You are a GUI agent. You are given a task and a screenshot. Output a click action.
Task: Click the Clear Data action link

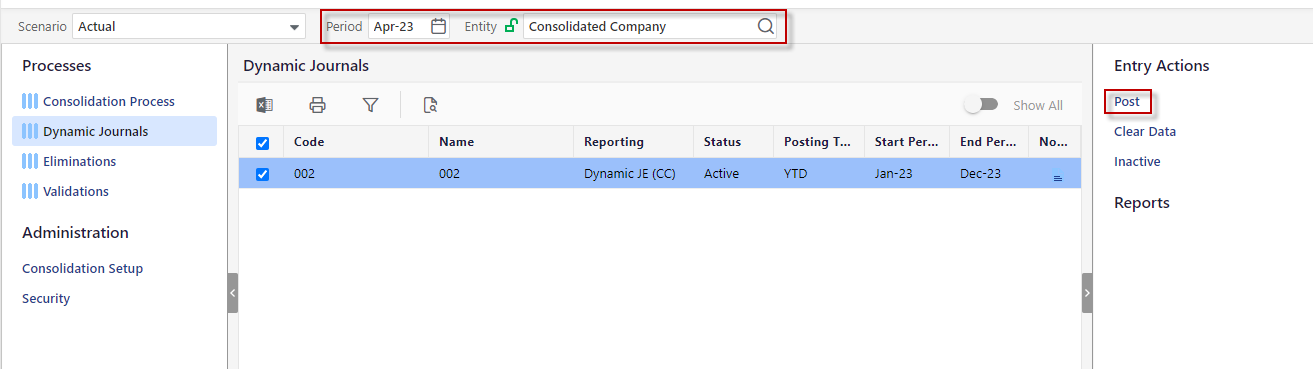[x=1145, y=131]
